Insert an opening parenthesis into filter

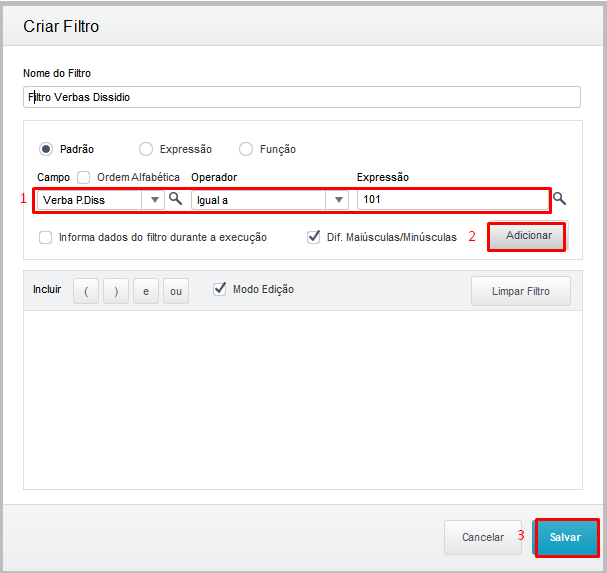pyautogui.click(x=86, y=291)
